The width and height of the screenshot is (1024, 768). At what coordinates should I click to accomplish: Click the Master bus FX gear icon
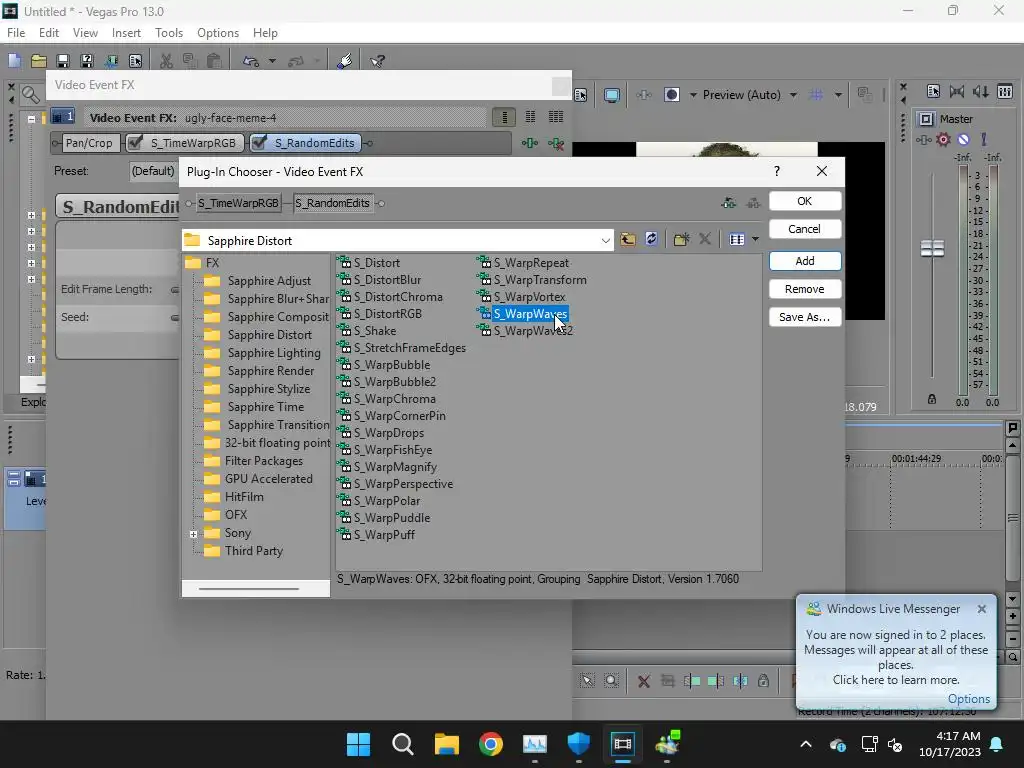[x=943, y=139]
